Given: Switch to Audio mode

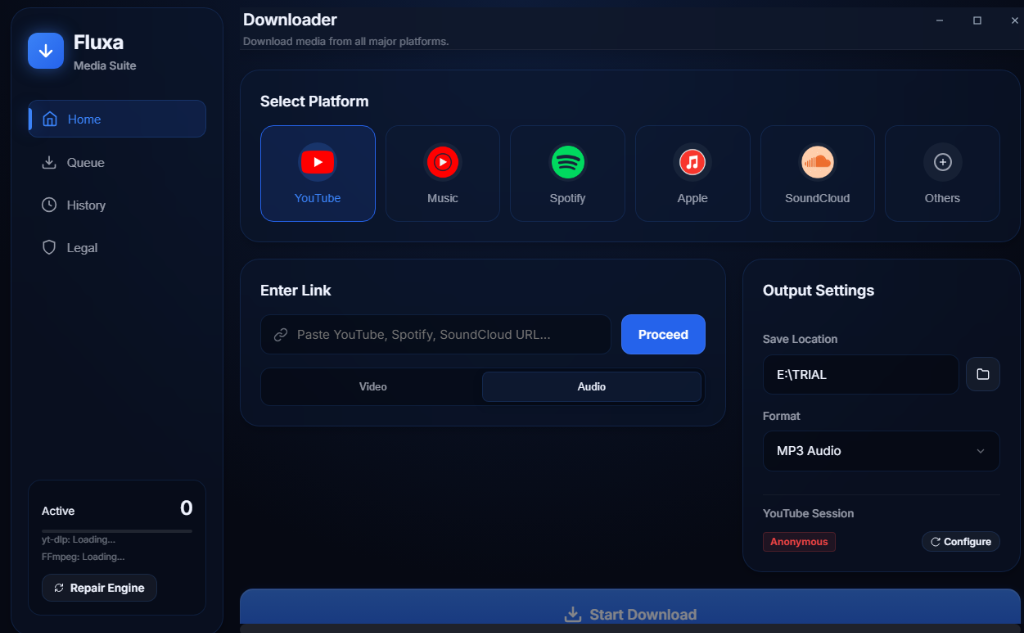Looking at the screenshot, I should point(592,387).
